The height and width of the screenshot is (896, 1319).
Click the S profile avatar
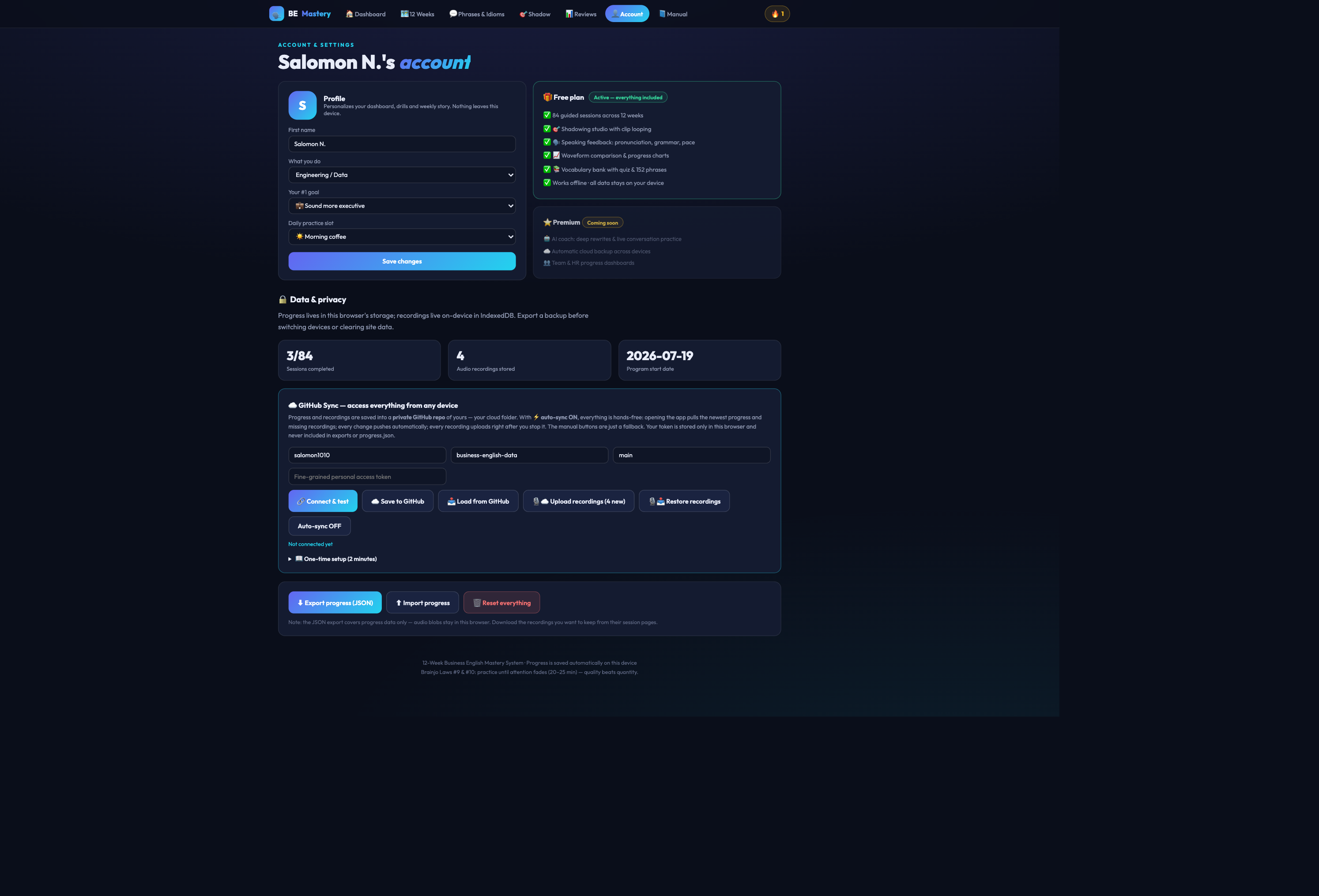pos(302,105)
